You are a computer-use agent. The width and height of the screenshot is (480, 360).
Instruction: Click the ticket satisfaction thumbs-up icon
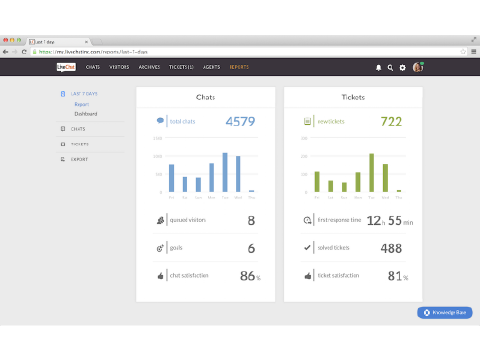click(x=308, y=276)
